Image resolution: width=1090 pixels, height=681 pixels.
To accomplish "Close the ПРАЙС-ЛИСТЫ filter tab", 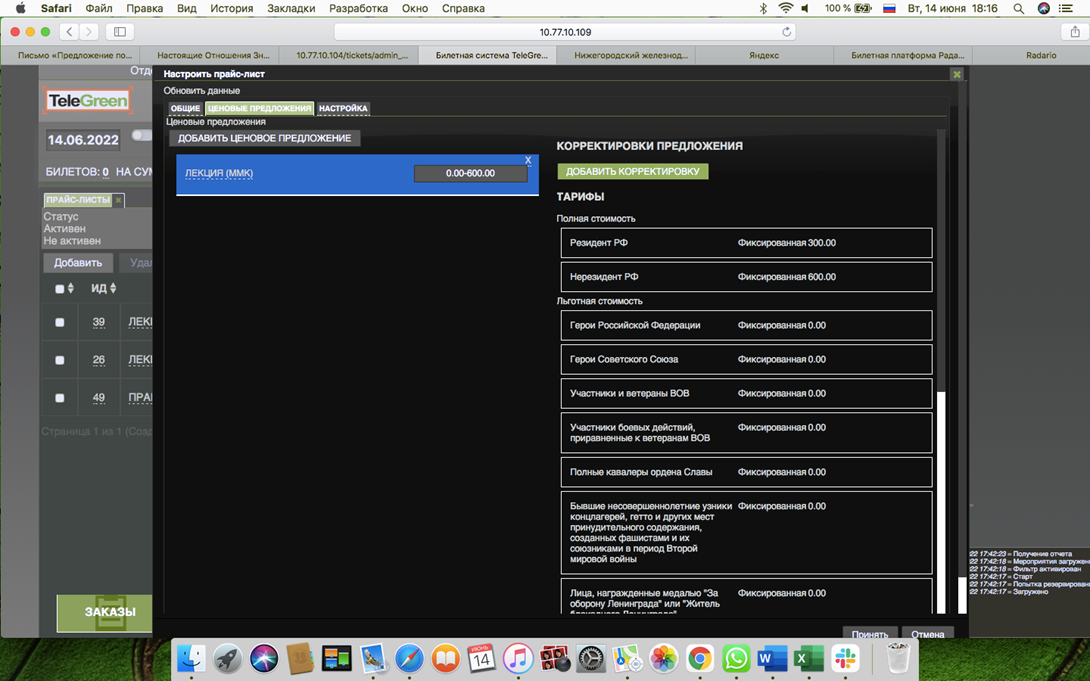I will 118,200.
